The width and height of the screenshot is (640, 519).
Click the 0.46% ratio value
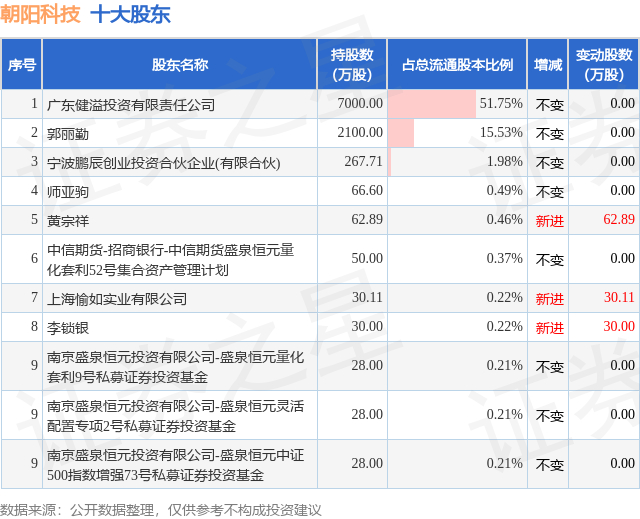pos(504,220)
